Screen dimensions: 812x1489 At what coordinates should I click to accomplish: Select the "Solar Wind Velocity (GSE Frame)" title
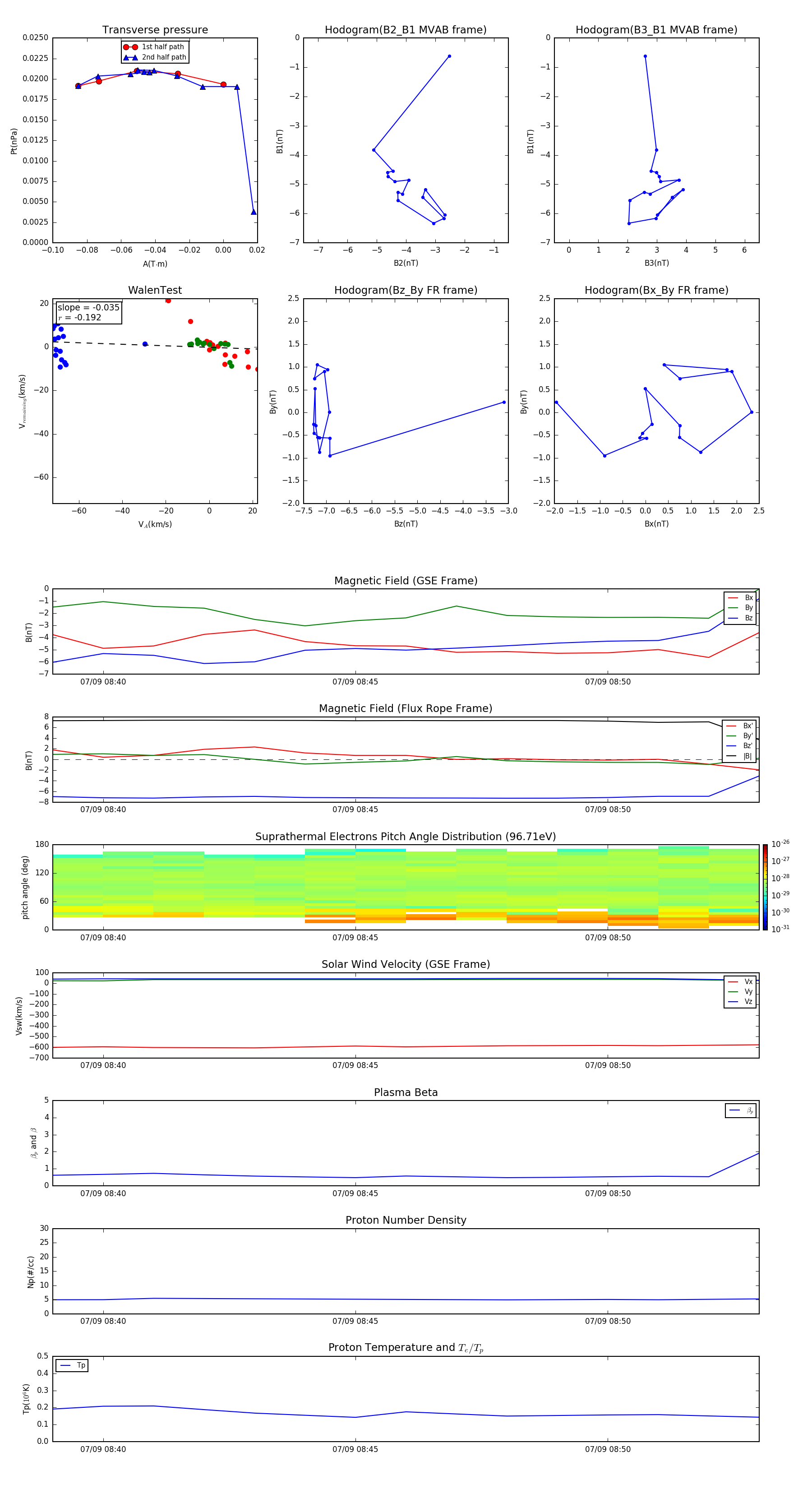(406, 964)
